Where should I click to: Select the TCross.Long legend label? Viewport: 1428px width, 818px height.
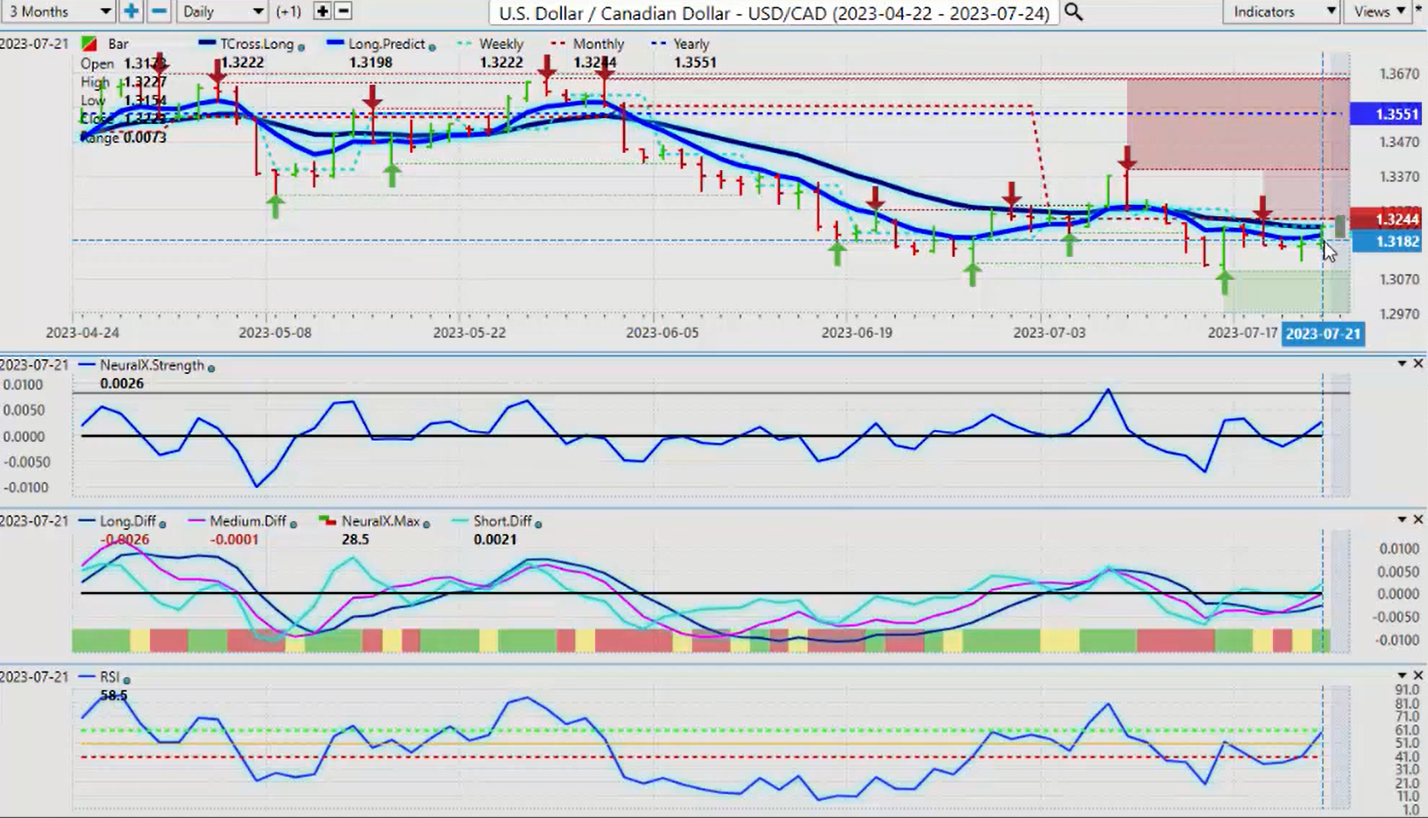coord(256,45)
